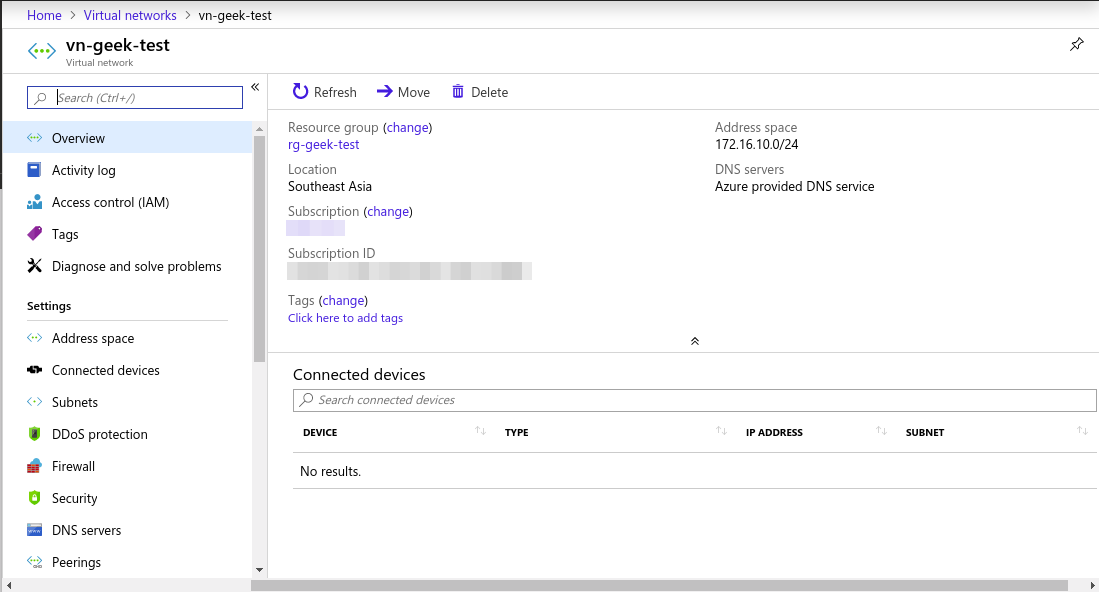Open Subnets settings item
The width and height of the screenshot is (1099, 592).
point(128,402)
